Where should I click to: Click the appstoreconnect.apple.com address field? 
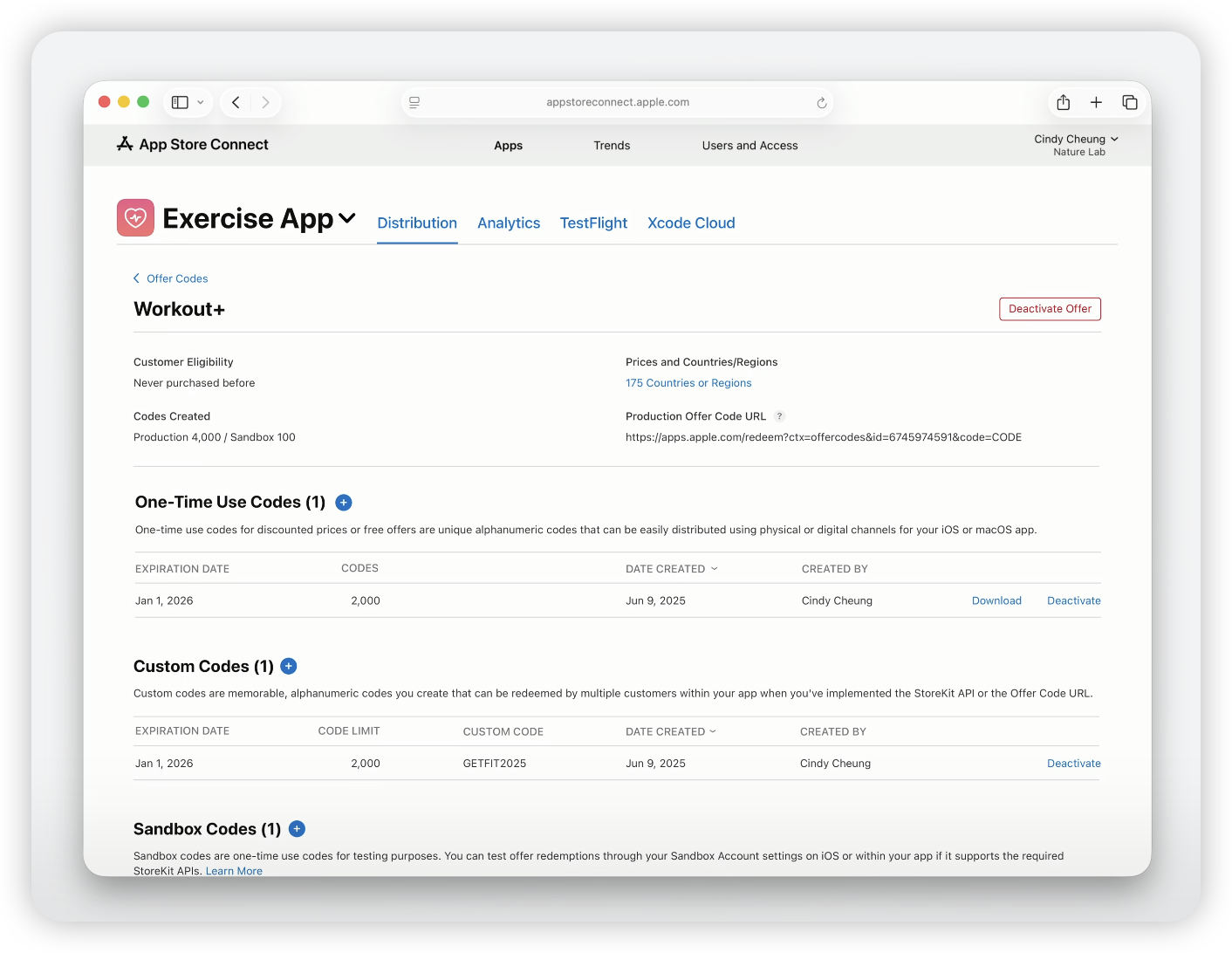pos(617,102)
